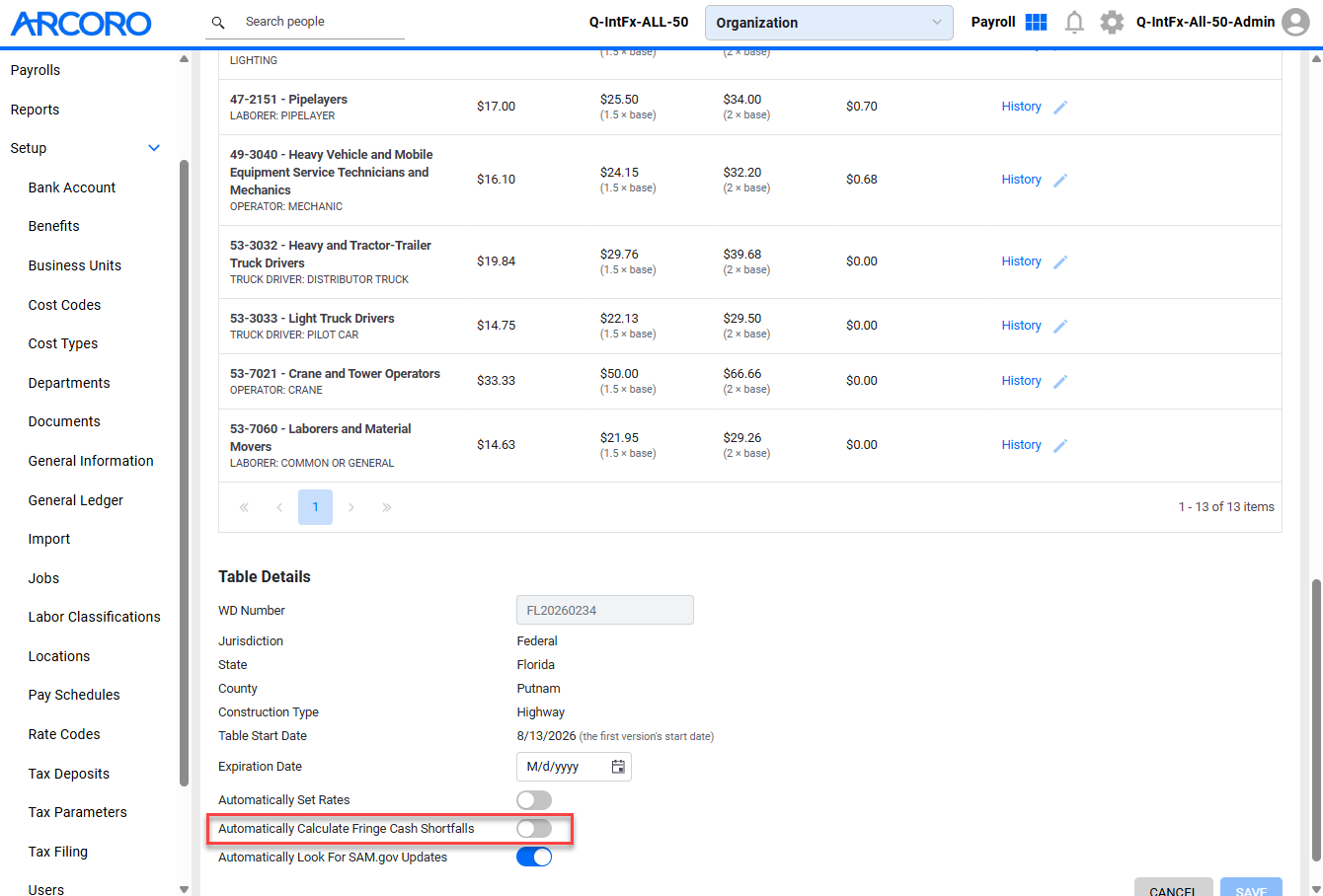Click the sidebar scrollbar
Image resolution: width=1323 pixels, height=896 pixels.
184,473
